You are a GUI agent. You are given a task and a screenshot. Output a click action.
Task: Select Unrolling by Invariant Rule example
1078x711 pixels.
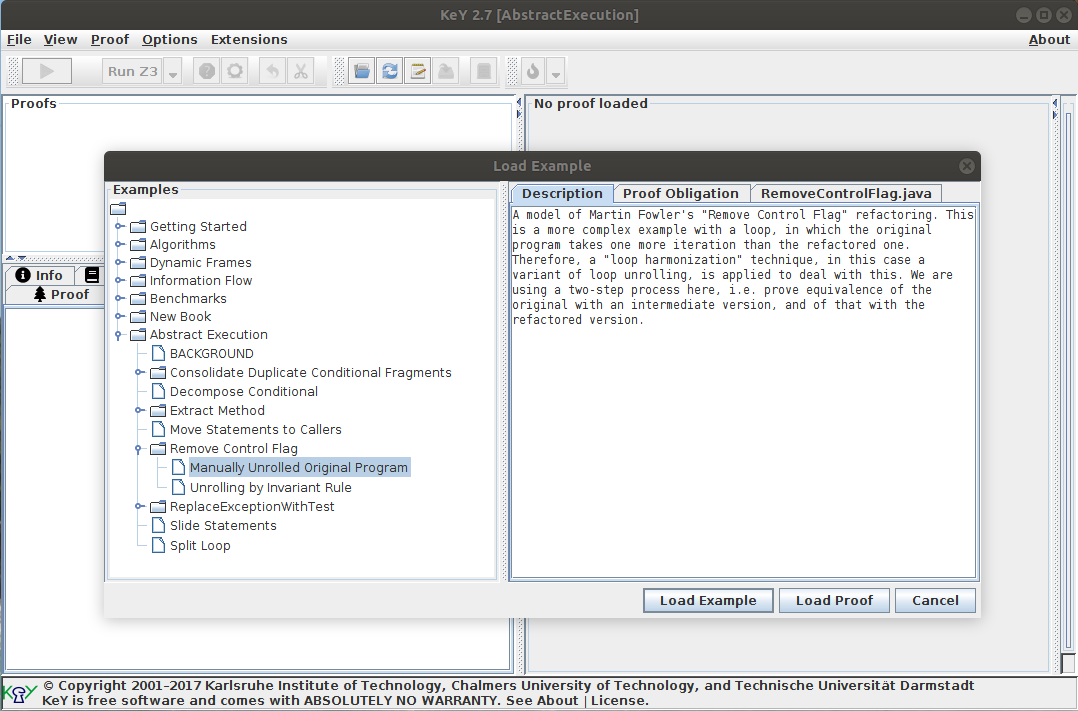pyautogui.click(x=270, y=488)
